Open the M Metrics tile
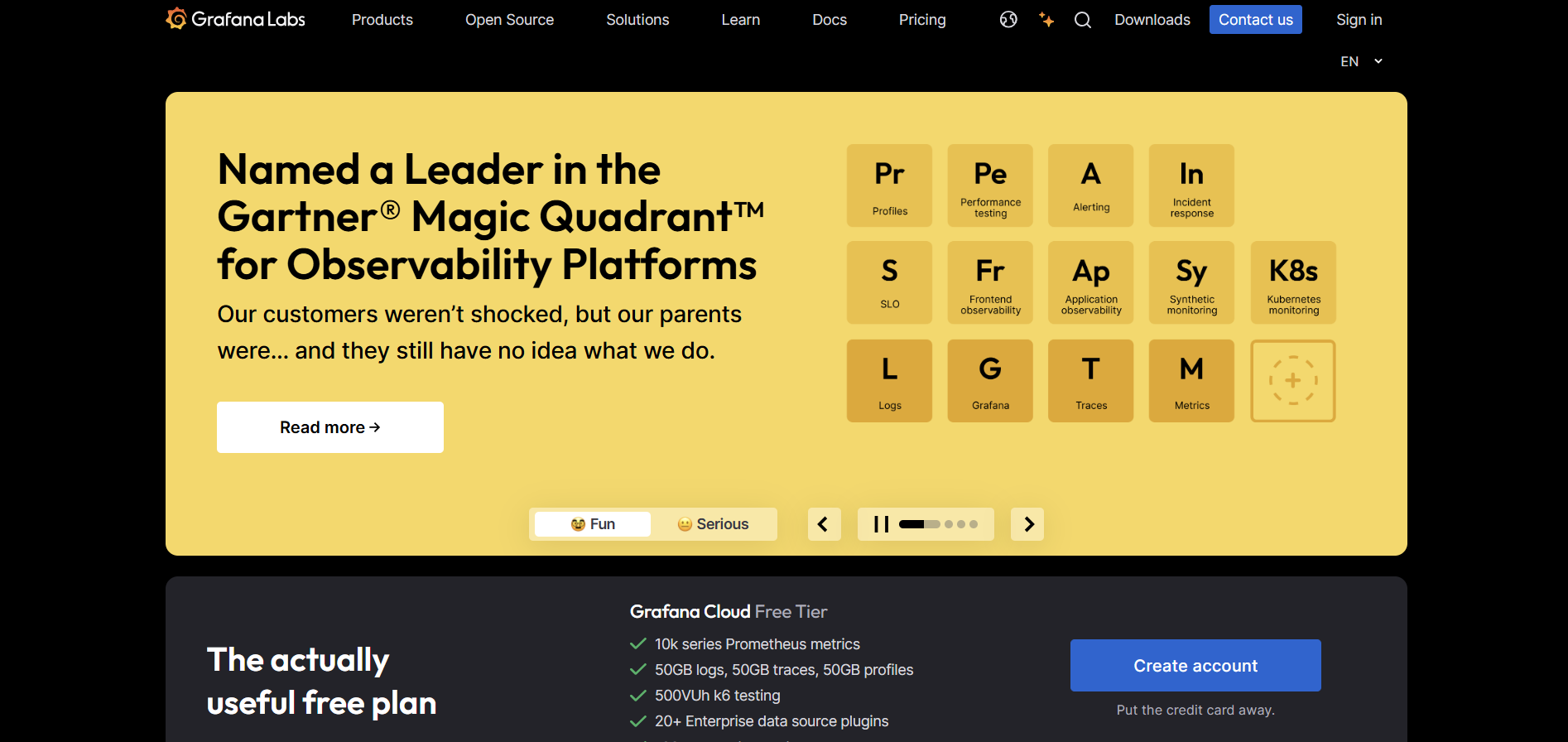Screen dimensions: 1568x742 pyautogui.click(x=1191, y=381)
